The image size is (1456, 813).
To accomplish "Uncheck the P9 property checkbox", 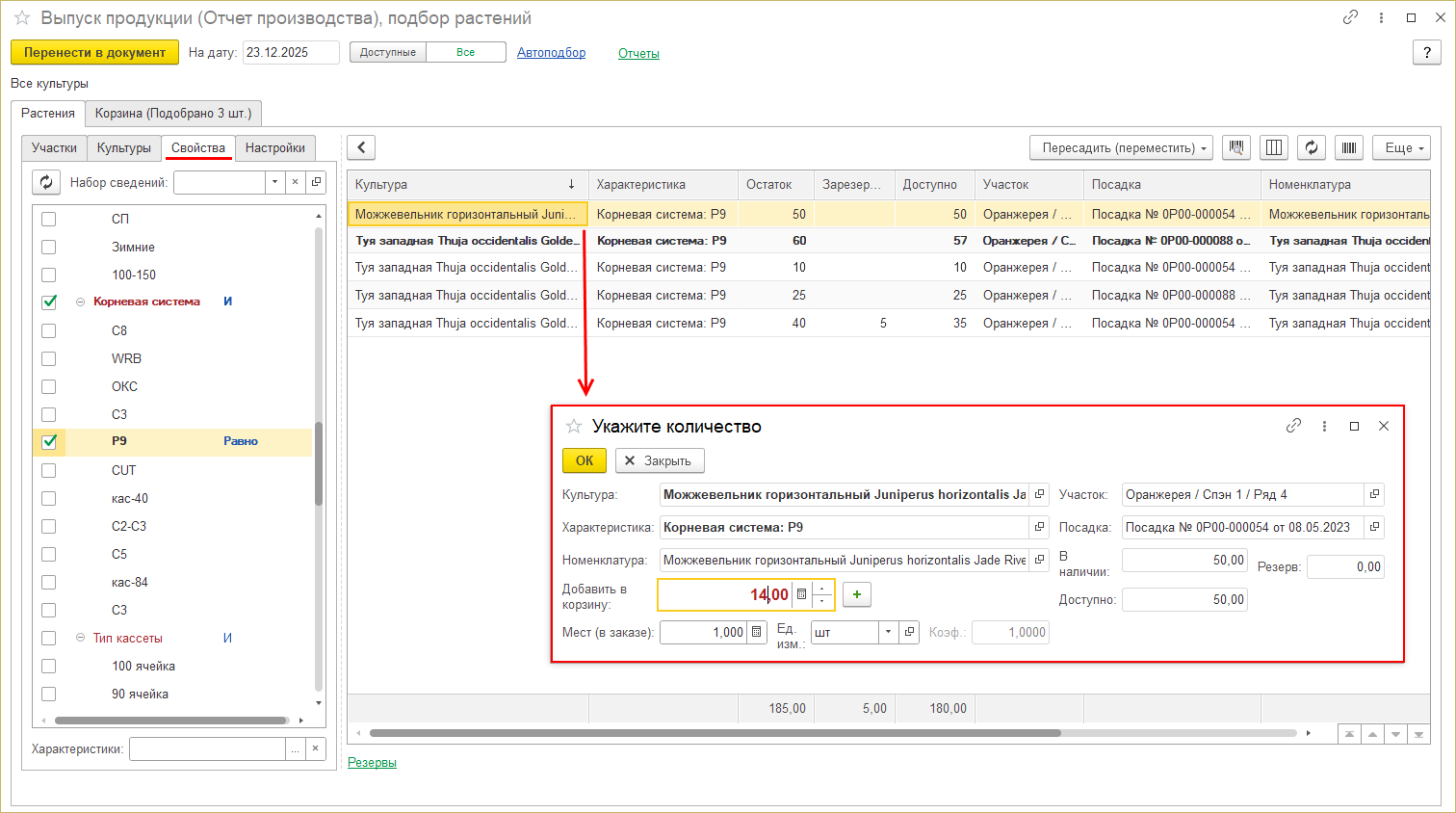I will pyautogui.click(x=49, y=441).
